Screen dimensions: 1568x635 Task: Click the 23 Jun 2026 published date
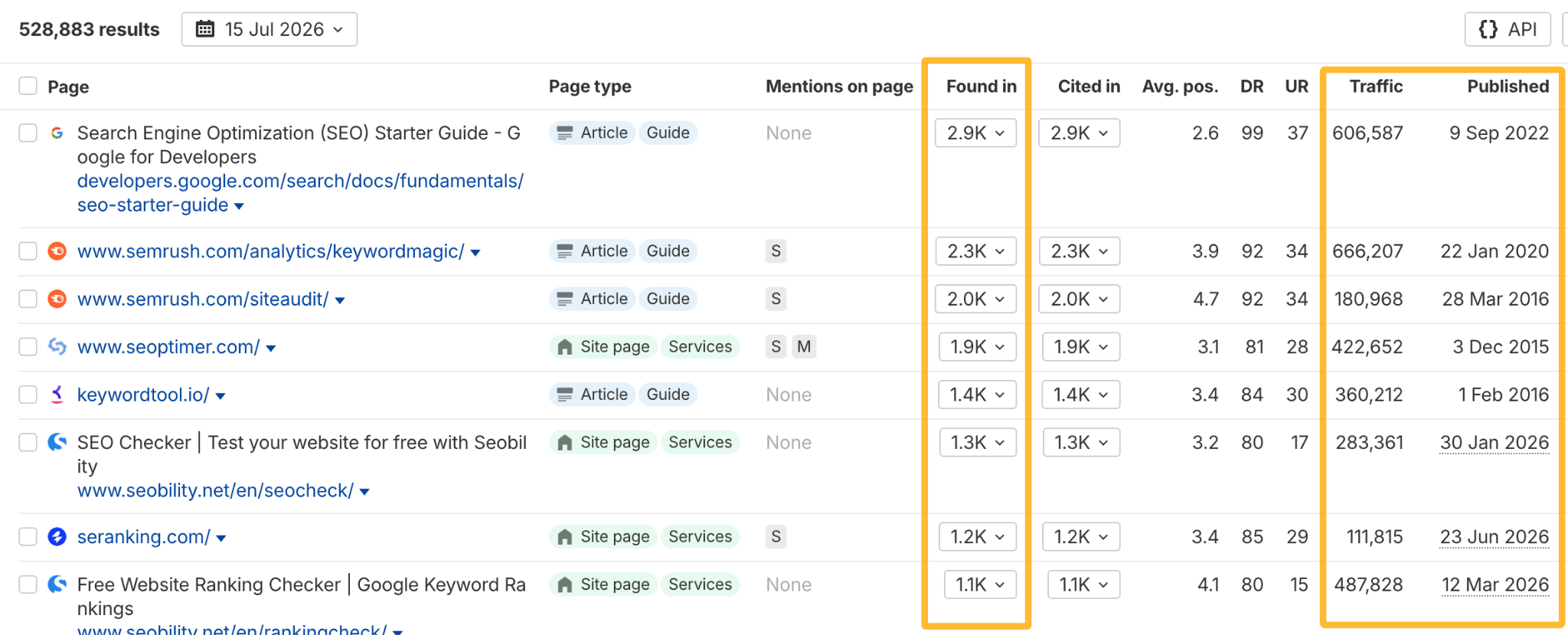[x=1494, y=537]
